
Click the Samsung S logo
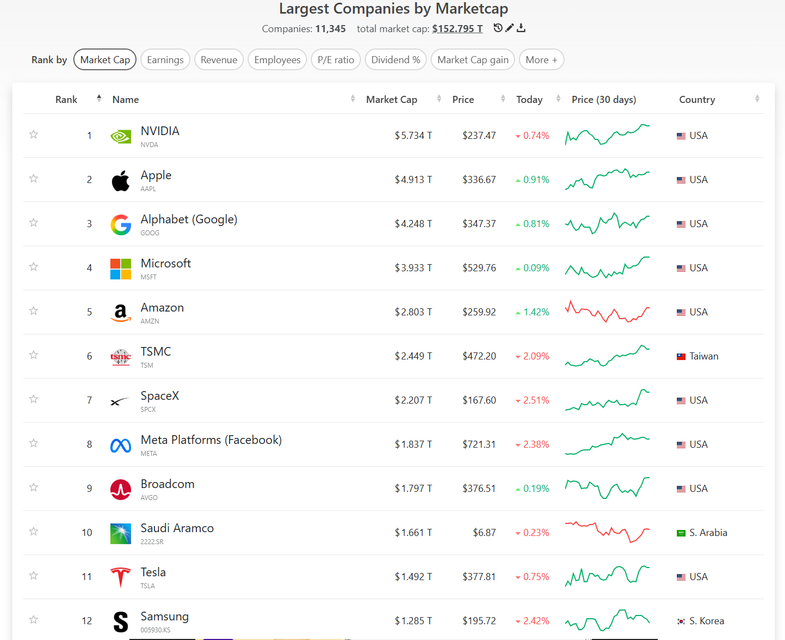pos(121,621)
